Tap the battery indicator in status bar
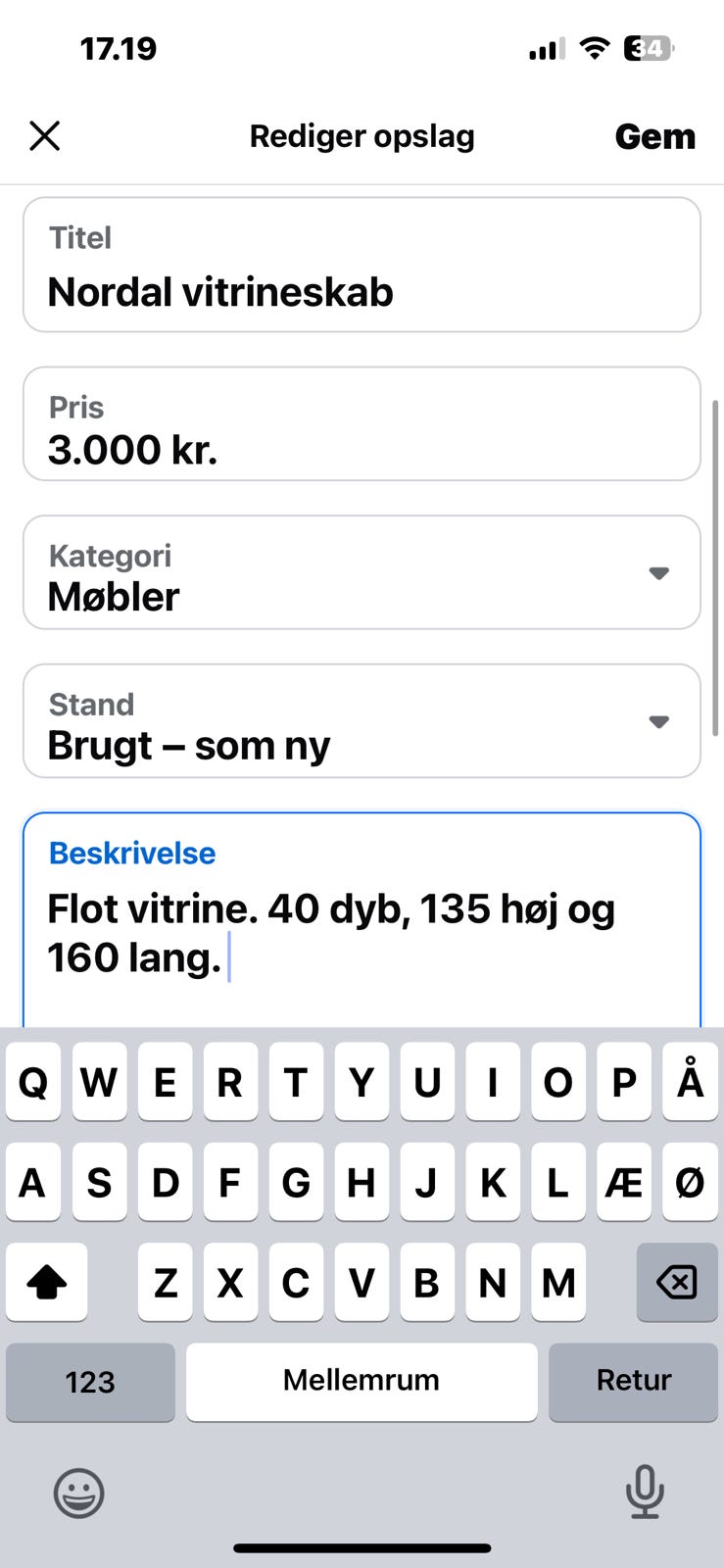 click(649, 48)
